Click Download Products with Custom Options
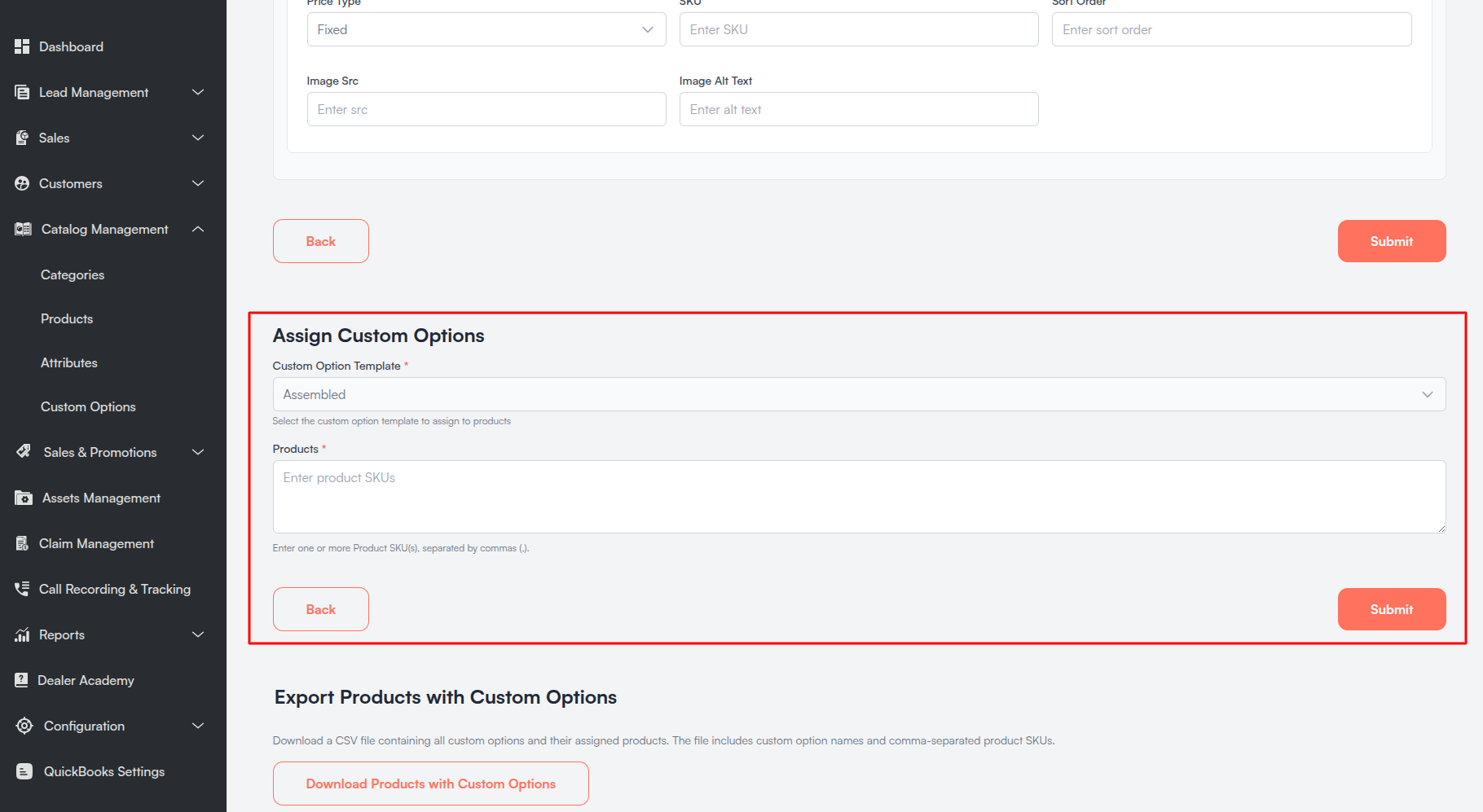This screenshot has height=812, width=1483. (431, 783)
